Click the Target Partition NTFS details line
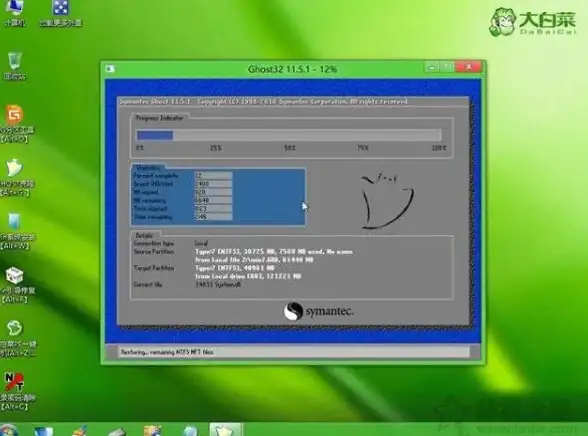The width and height of the screenshot is (588, 436). tap(235, 268)
